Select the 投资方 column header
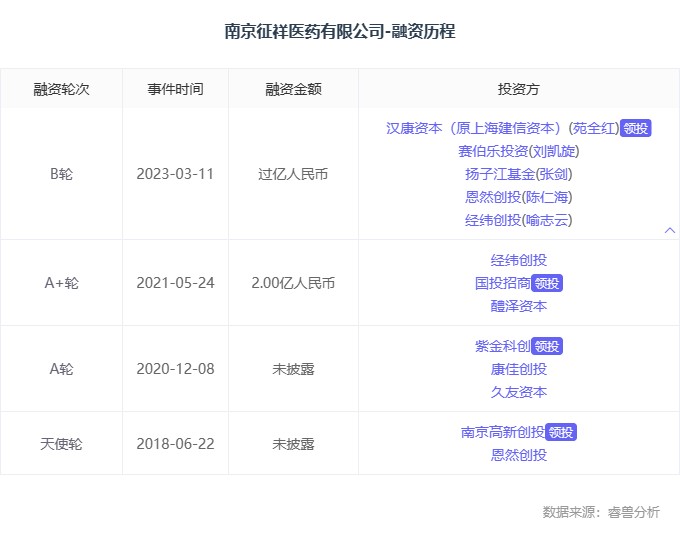 (x=519, y=89)
